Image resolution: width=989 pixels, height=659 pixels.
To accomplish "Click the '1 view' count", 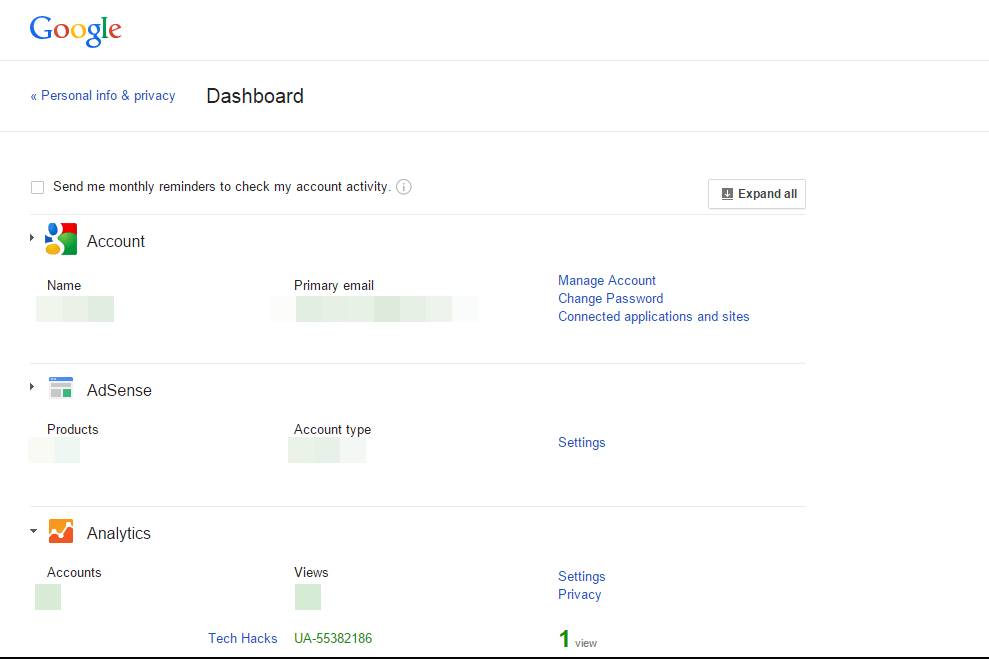I will [x=578, y=639].
